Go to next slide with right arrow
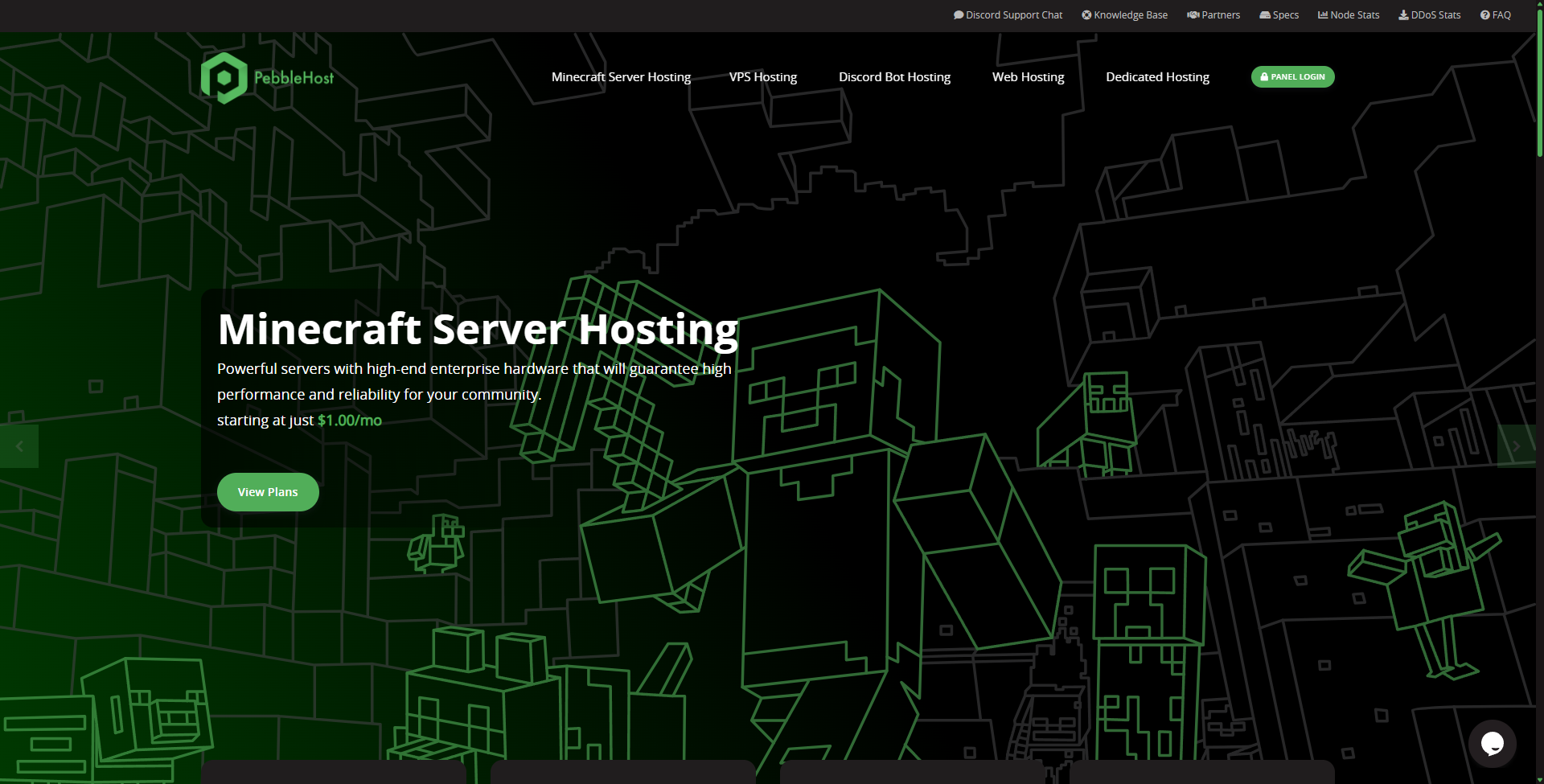 (x=1516, y=446)
